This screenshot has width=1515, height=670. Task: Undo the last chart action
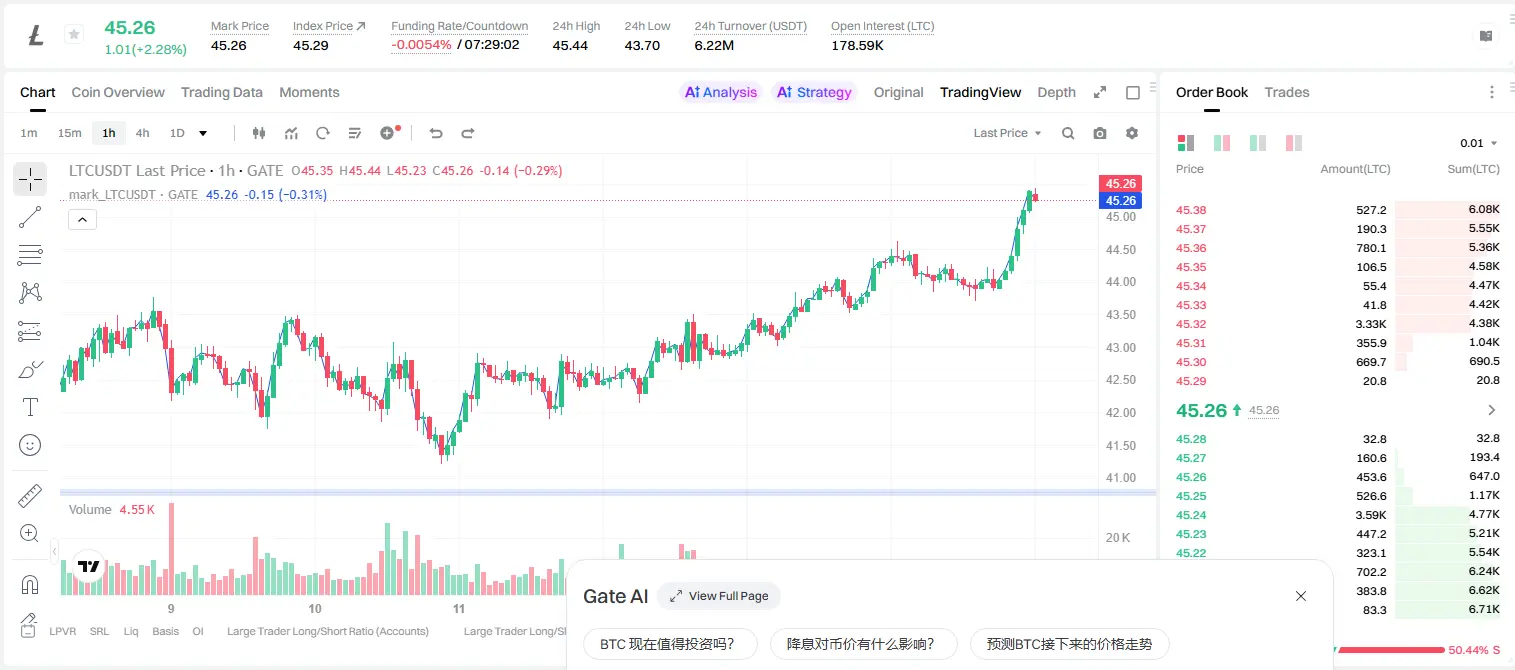point(436,133)
